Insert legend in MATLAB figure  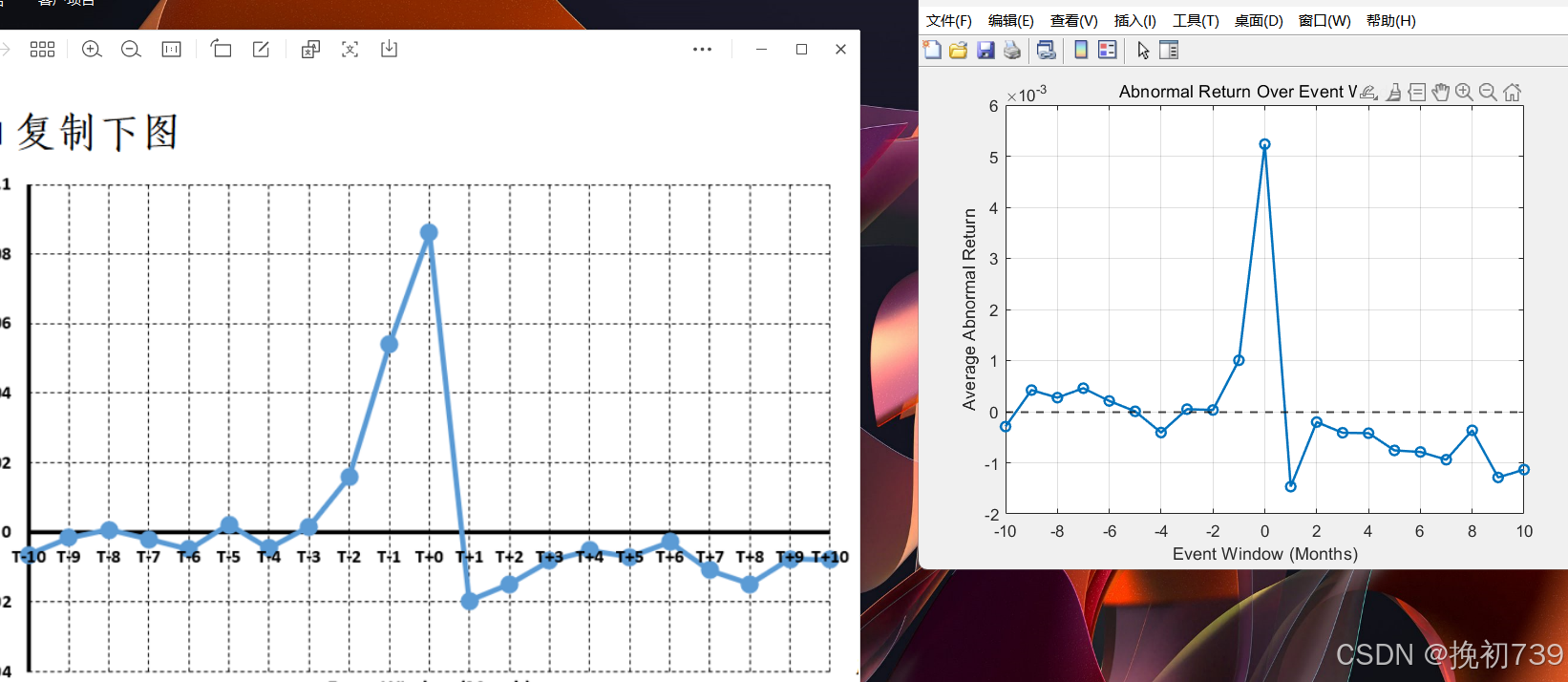click(1108, 50)
